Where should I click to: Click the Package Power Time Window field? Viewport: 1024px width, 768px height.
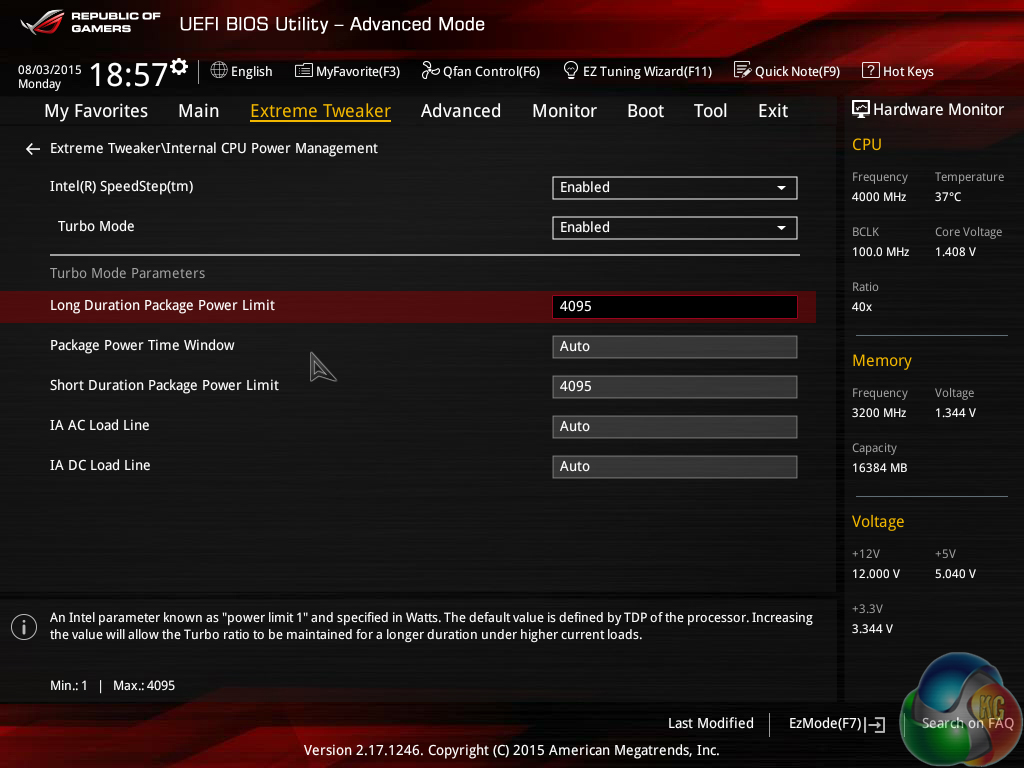click(x=675, y=347)
